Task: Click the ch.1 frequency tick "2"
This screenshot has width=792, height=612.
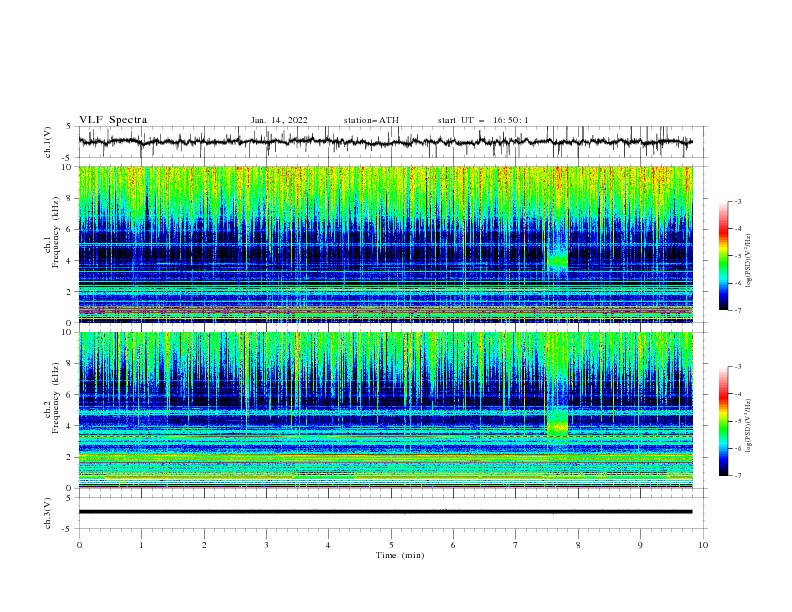Action: point(70,291)
